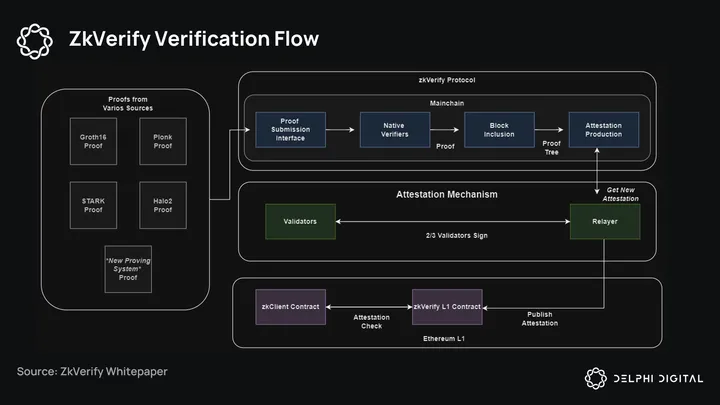
Task: Click the "ZkVerify Verification Flow" title
Action: point(194,39)
